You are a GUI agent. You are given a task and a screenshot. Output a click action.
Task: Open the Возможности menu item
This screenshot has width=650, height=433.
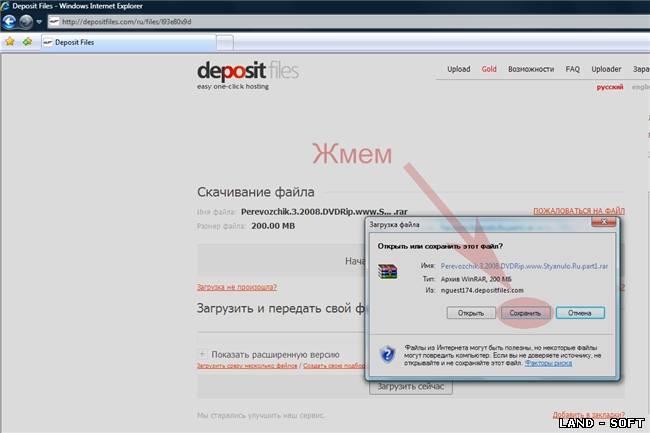[531, 69]
